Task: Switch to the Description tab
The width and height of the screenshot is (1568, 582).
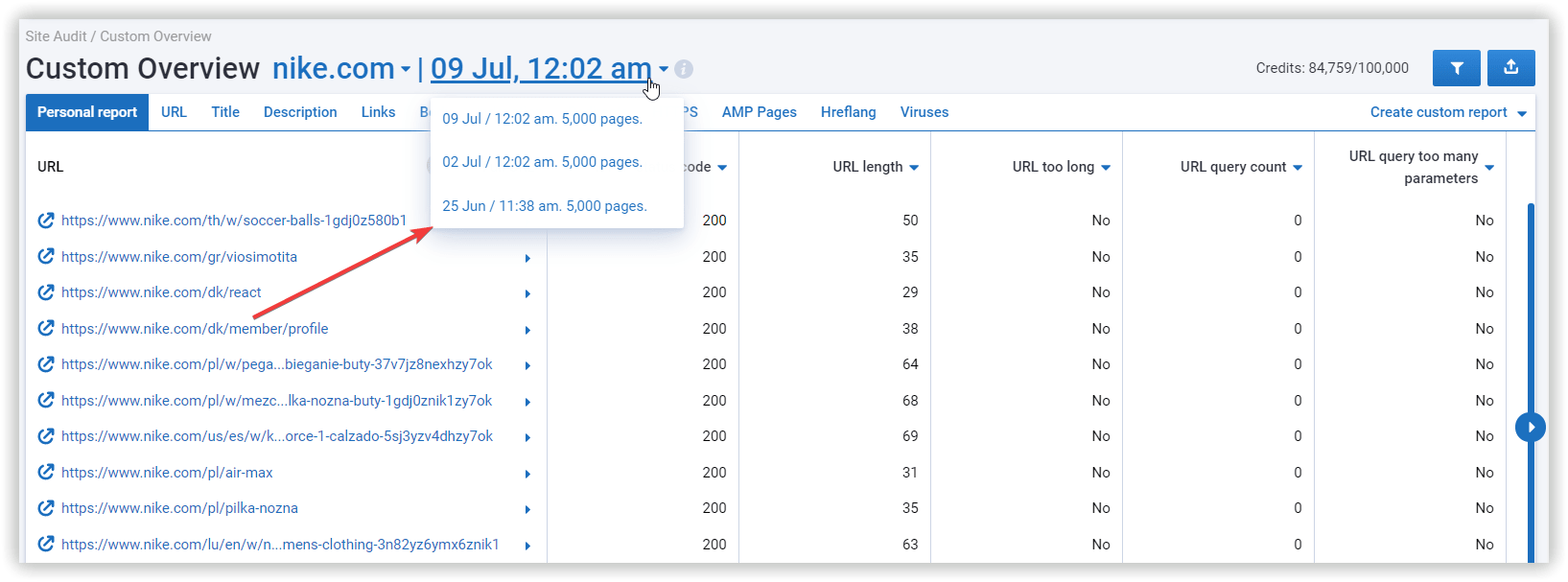Action: (300, 112)
